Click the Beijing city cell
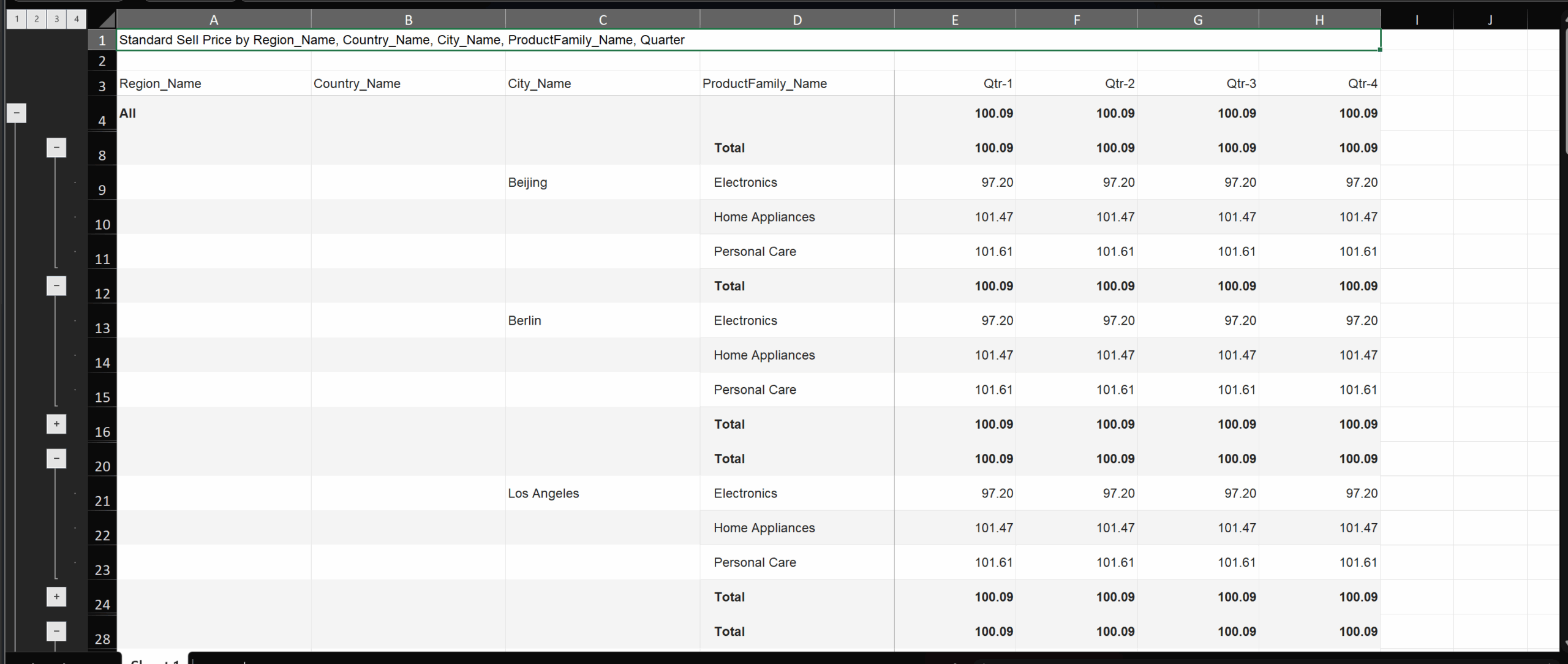Screen dimensions: 1568x664 [x=527, y=183]
